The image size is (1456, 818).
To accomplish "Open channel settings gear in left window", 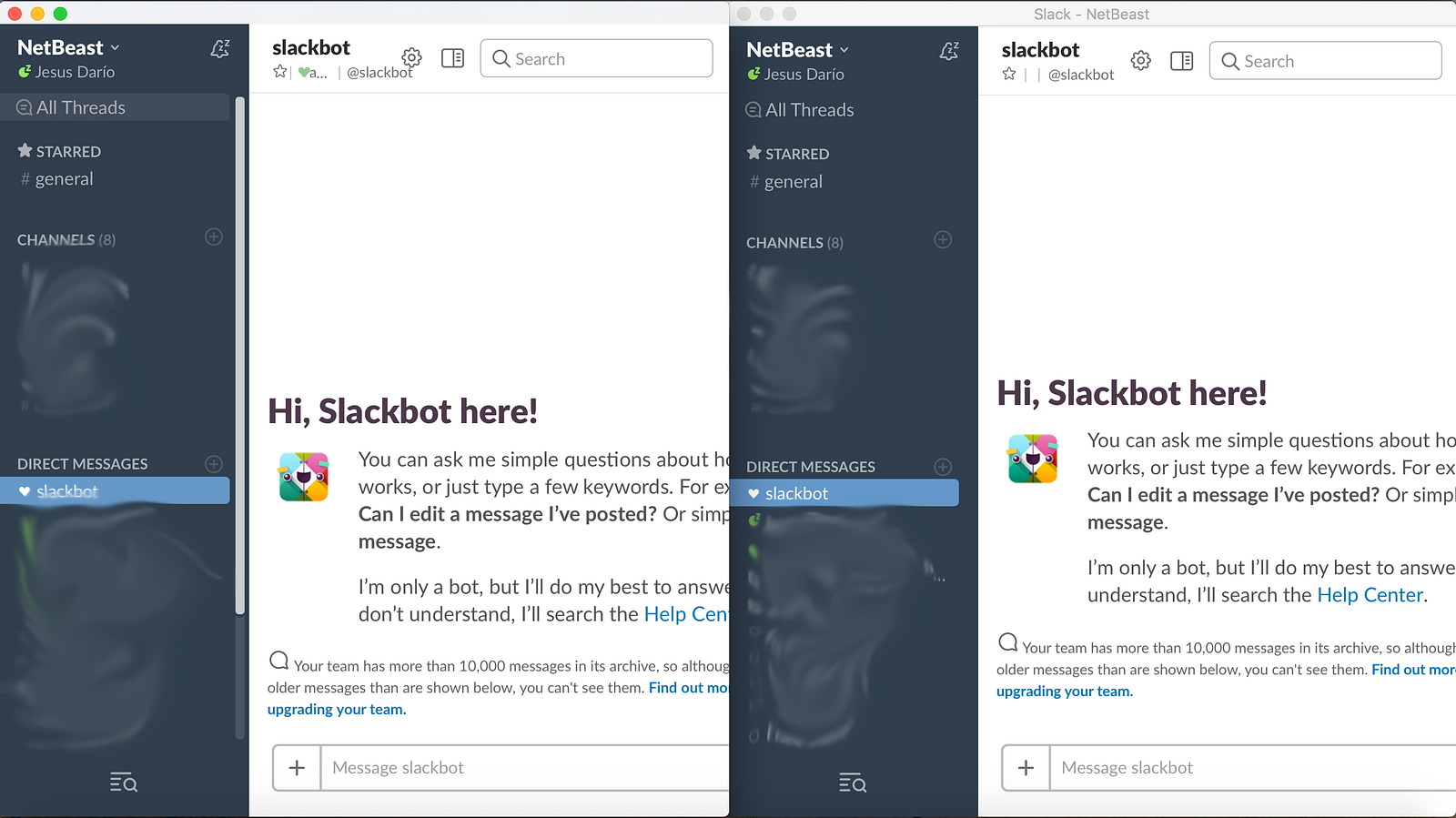I will (412, 57).
